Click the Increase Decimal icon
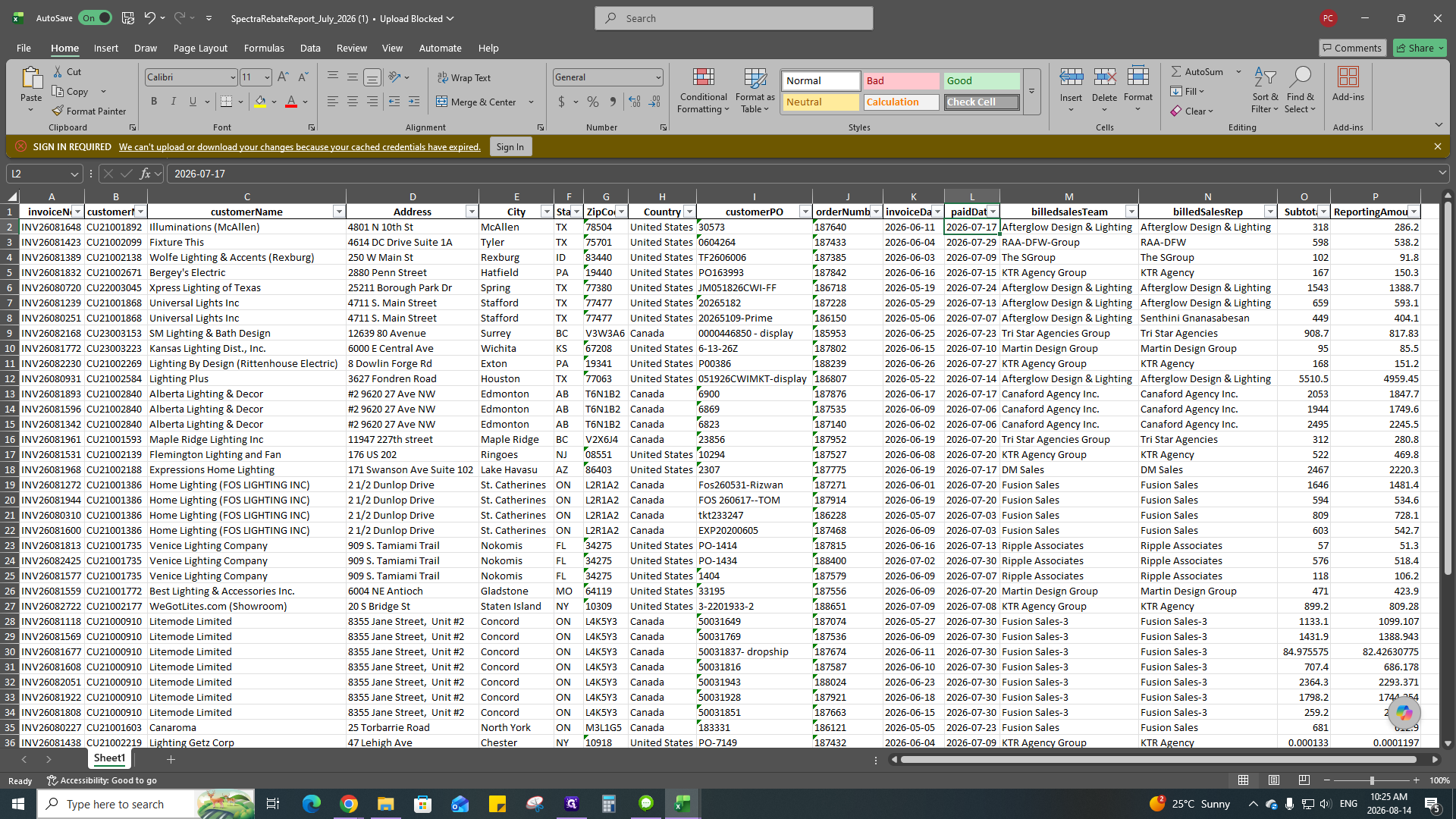This screenshot has width=1456, height=819. [635, 102]
